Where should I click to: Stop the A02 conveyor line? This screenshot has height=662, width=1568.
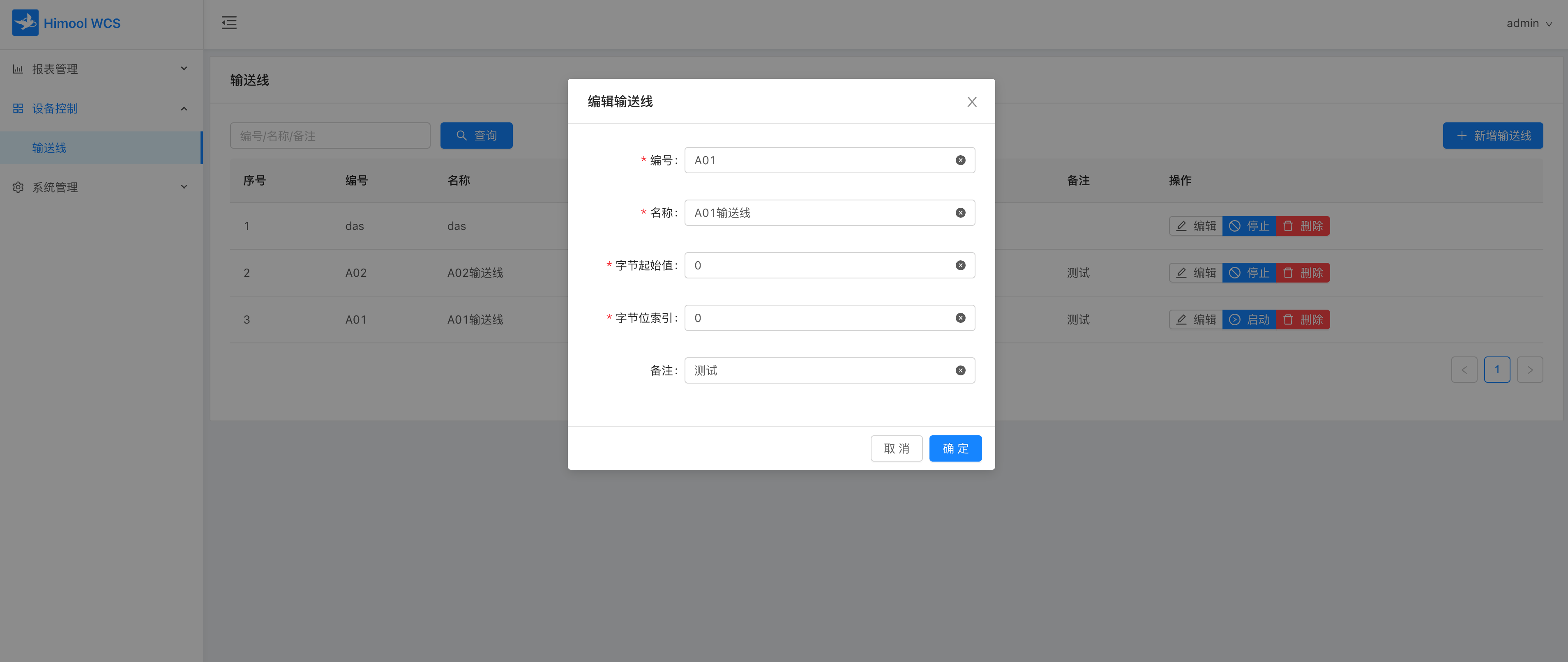(1249, 273)
